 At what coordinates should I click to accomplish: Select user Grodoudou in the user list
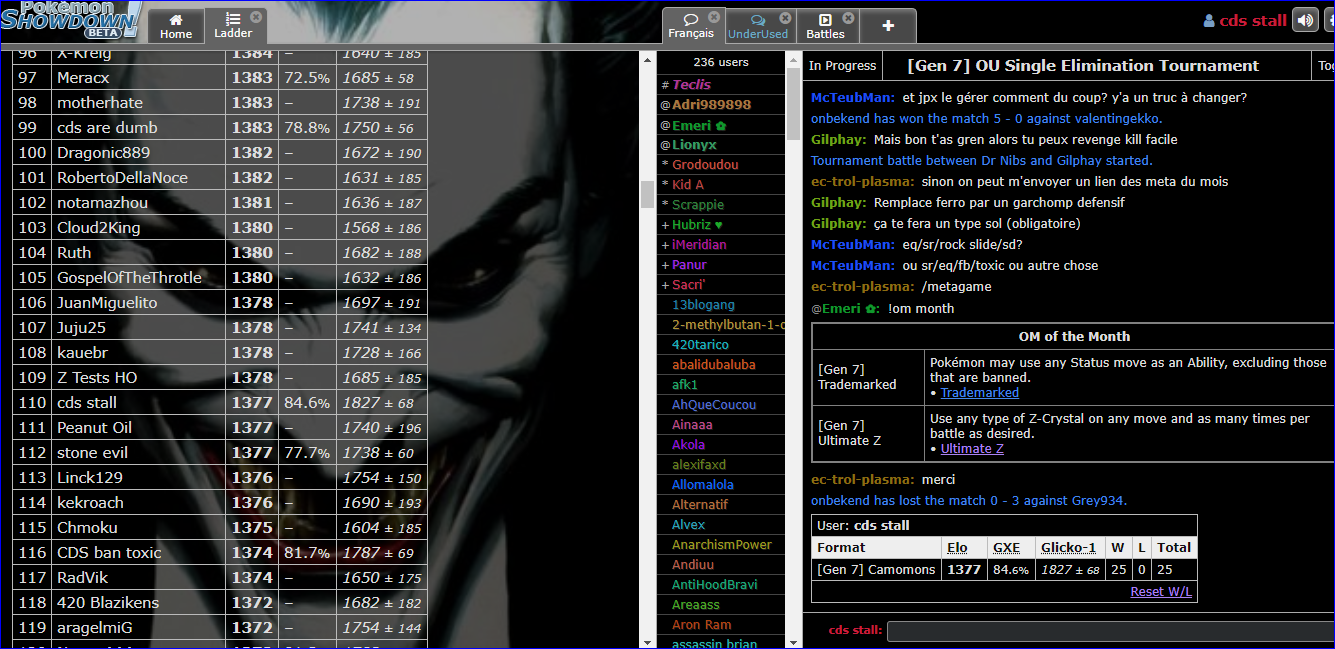pos(720,165)
